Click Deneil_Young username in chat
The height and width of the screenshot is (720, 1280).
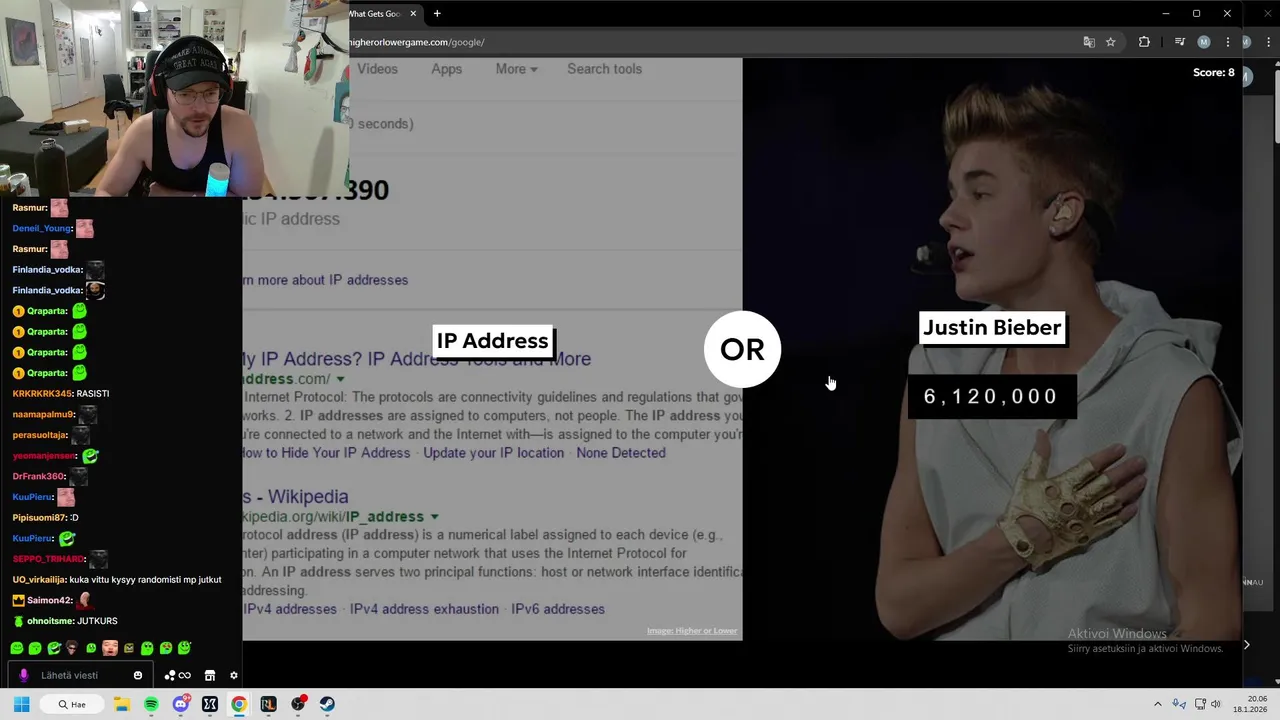[42, 228]
